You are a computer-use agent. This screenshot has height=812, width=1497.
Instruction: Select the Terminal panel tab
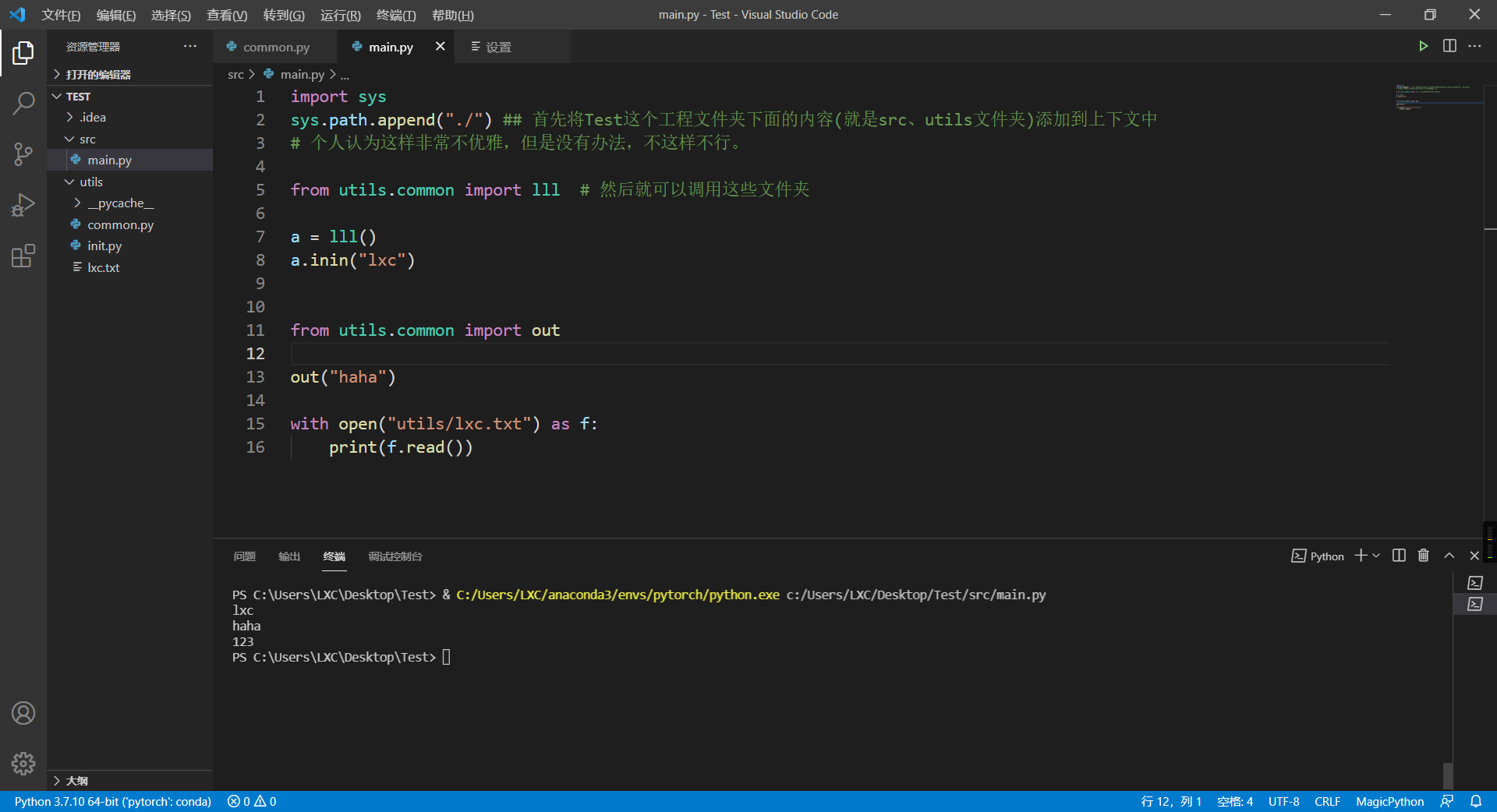334,556
